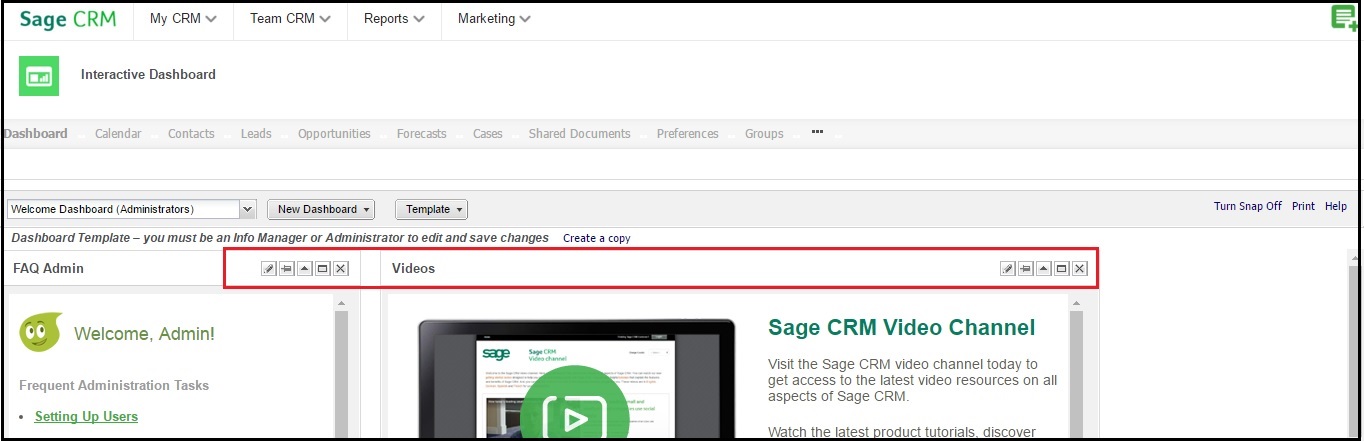Click the FAQ Admin gadget scrollbar
Viewport: 1364px width, 441px height.
[341, 366]
